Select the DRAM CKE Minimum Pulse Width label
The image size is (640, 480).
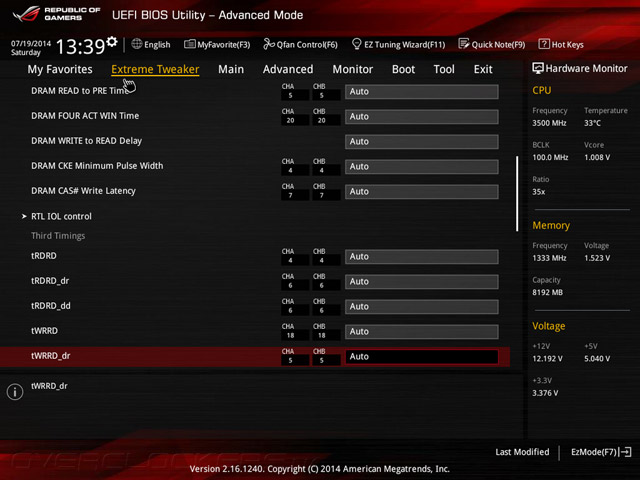97,166
